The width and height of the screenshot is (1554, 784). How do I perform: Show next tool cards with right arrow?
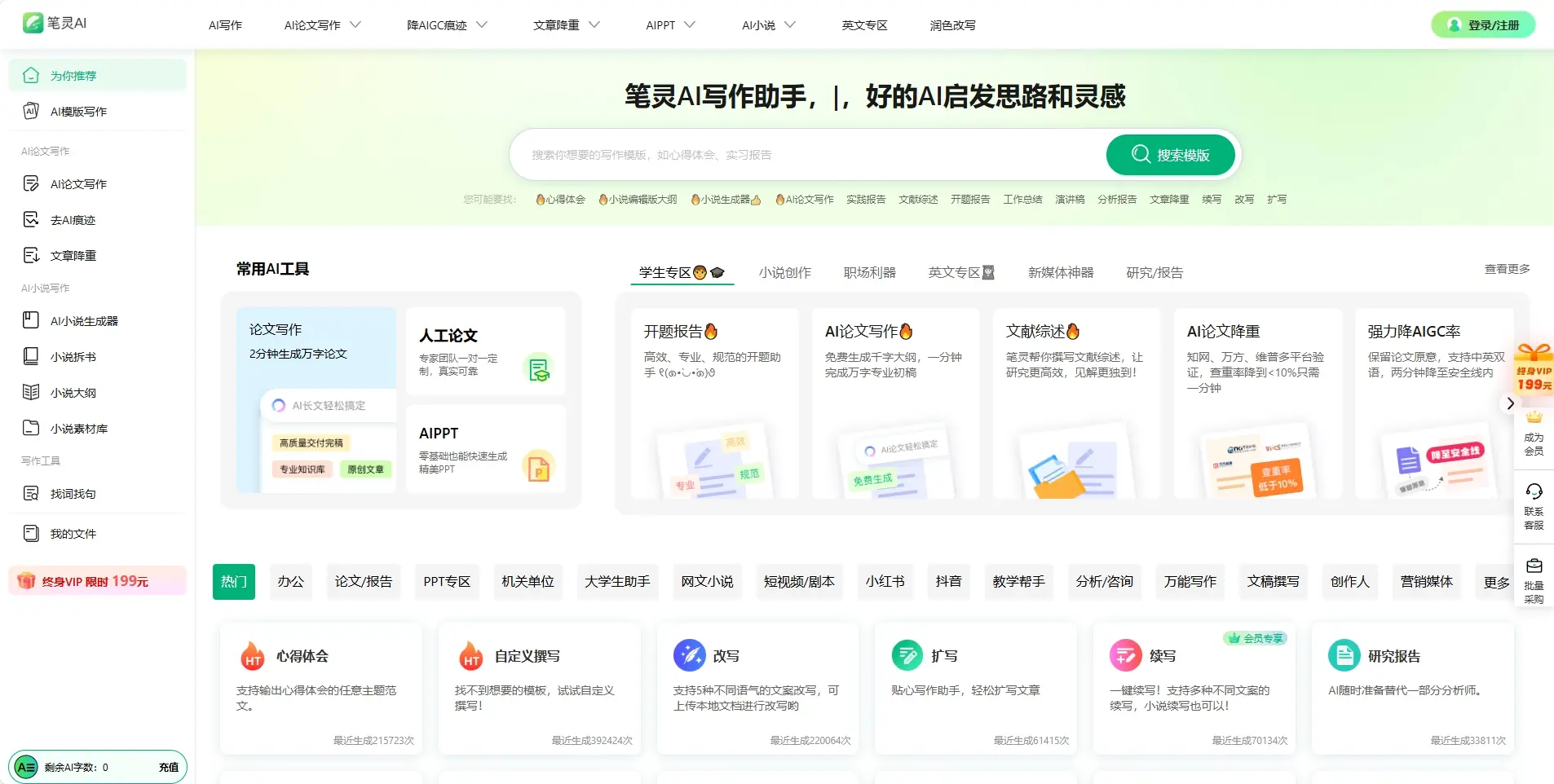pos(1510,403)
